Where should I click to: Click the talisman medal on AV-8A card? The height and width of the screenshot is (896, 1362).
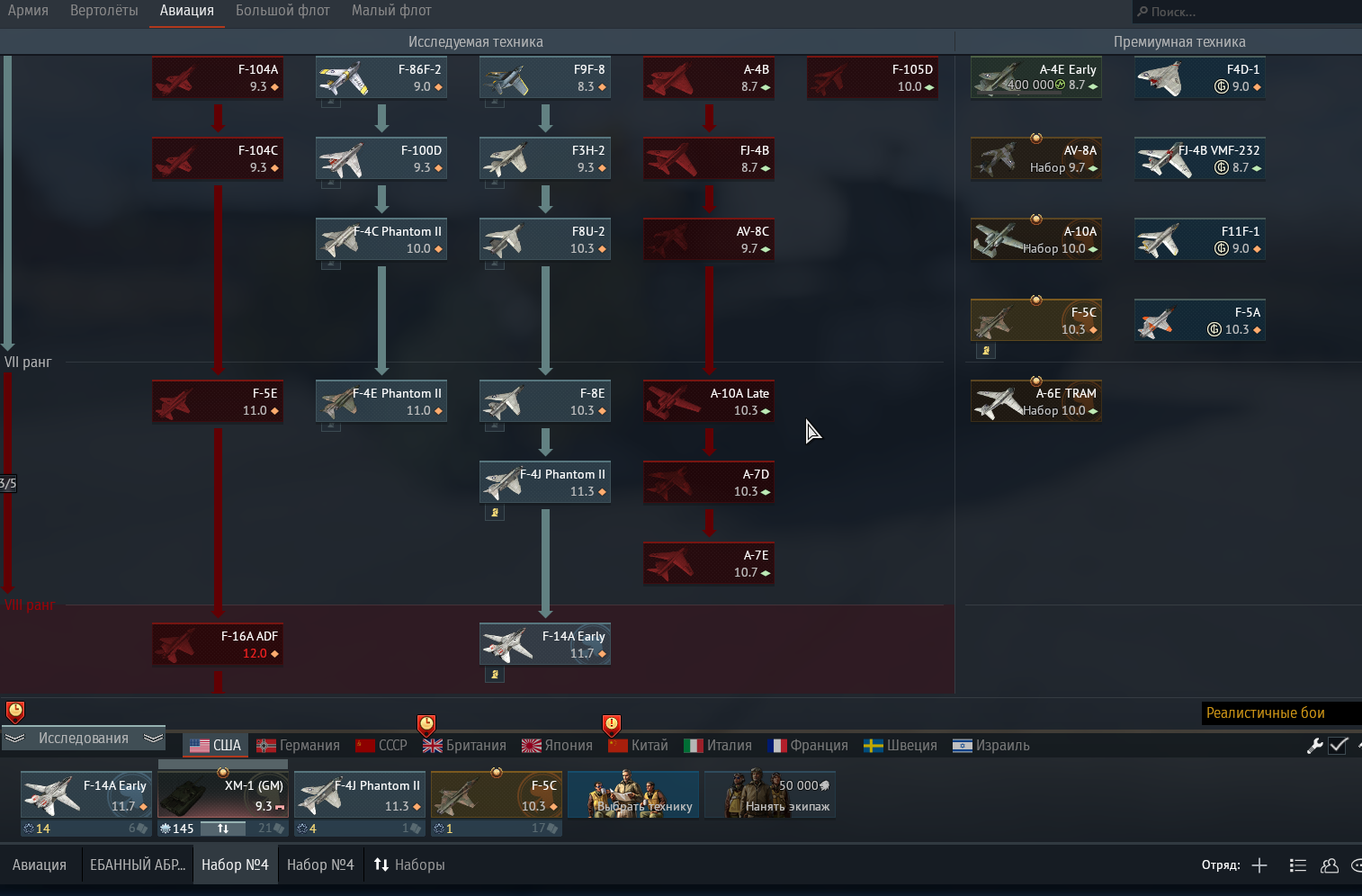1036,139
